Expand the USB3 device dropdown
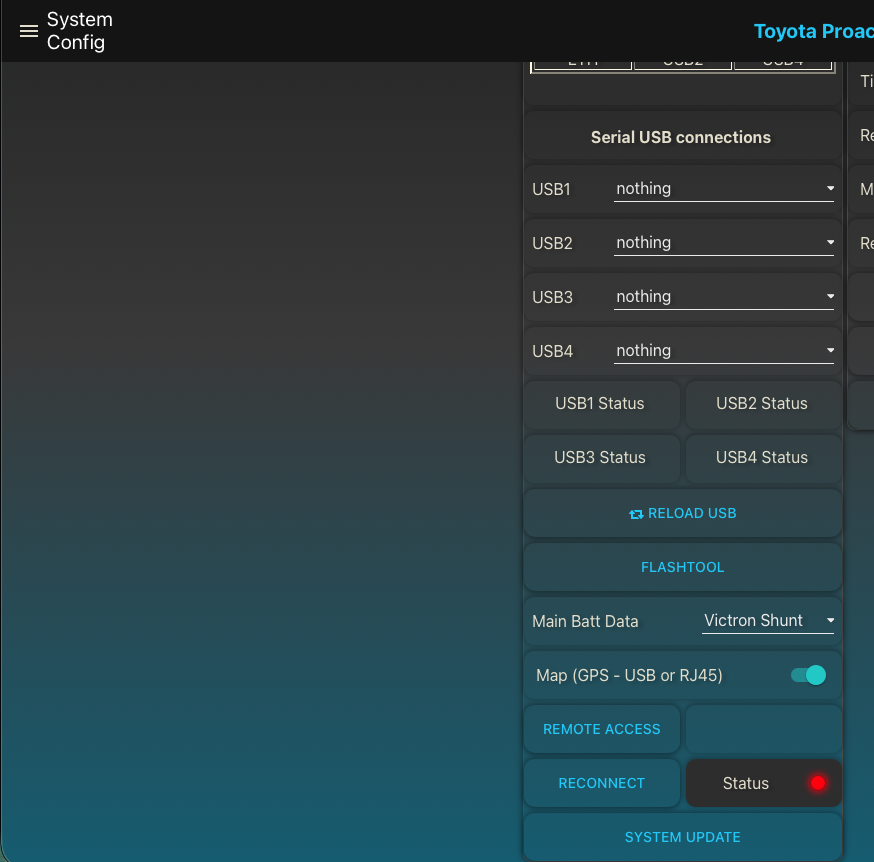Image resolution: width=874 pixels, height=862 pixels. (723, 297)
